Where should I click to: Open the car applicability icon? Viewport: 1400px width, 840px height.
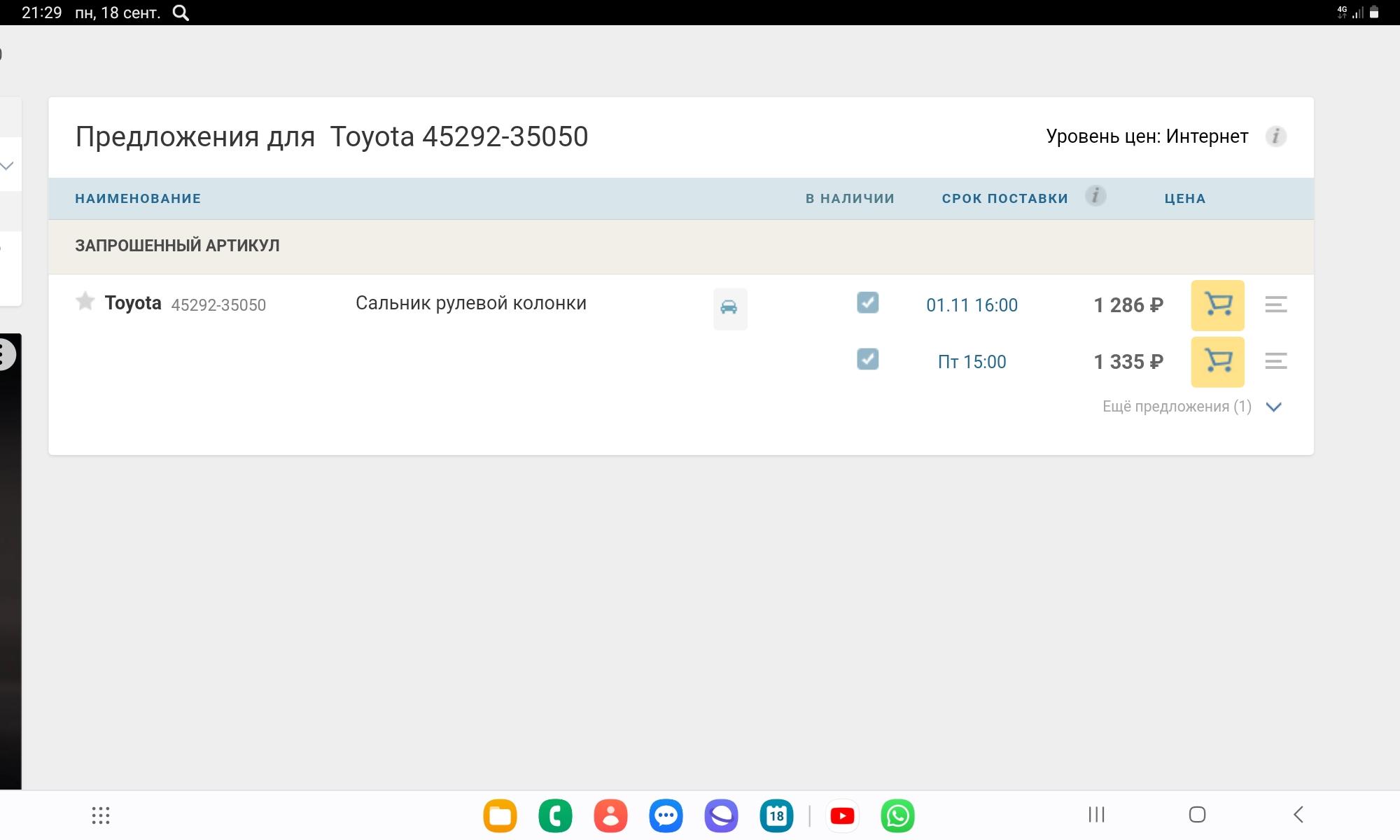tap(729, 309)
